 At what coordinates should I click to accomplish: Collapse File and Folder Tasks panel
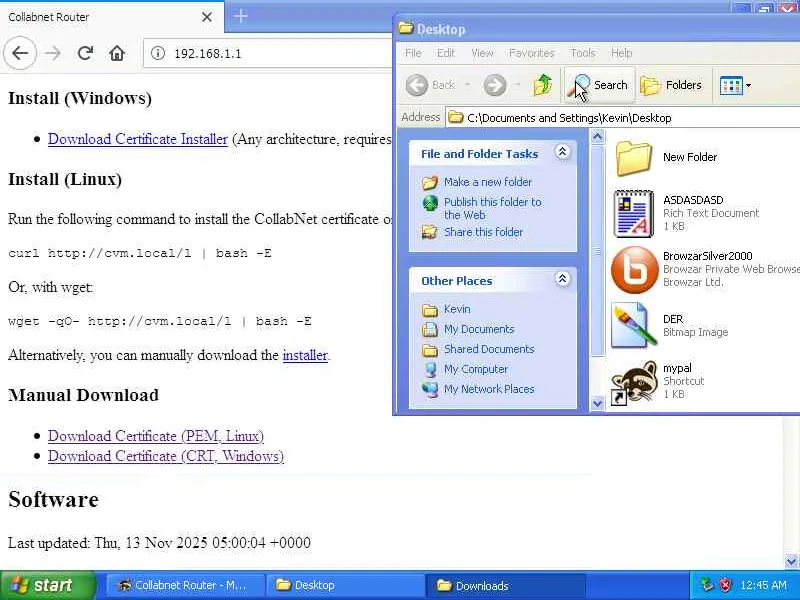pos(562,152)
